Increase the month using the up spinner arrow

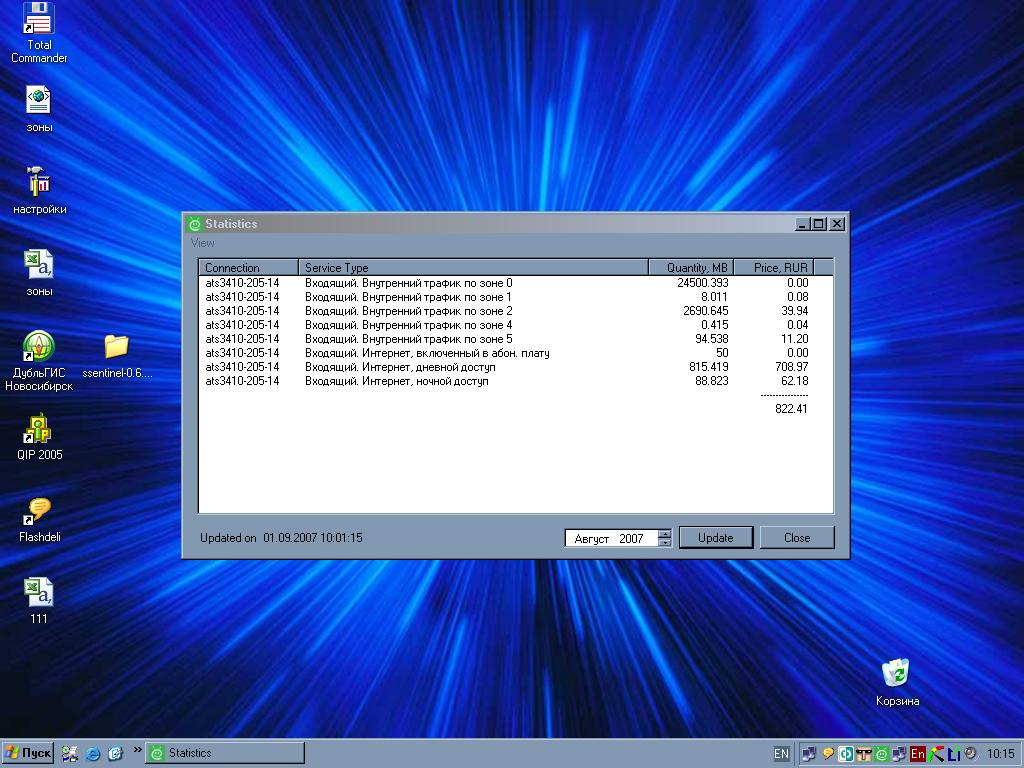(x=665, y=533)
